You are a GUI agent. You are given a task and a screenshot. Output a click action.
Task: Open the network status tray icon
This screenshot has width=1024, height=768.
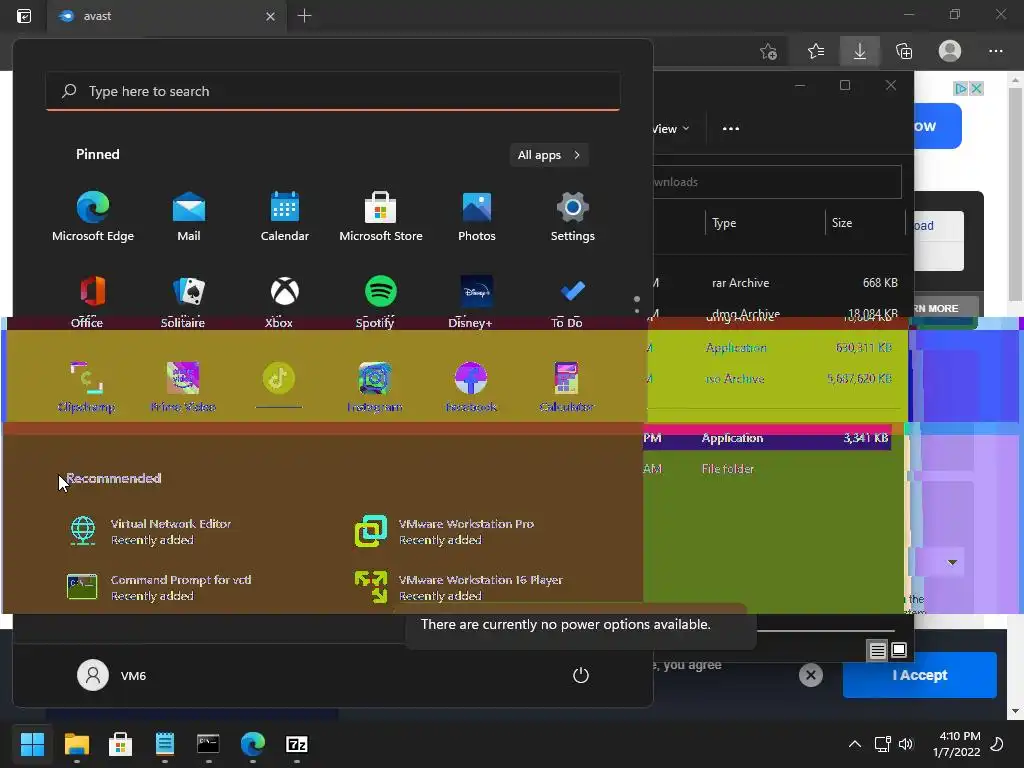click(882, 744)
